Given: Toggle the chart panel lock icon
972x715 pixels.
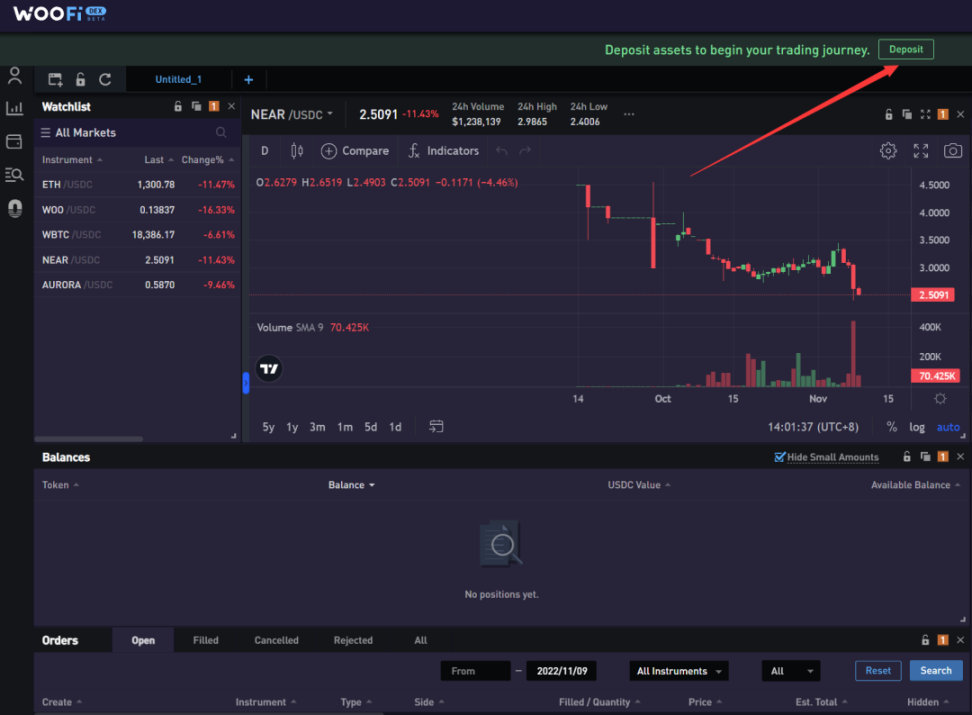Looking at the screenshot, I should 888,114.
